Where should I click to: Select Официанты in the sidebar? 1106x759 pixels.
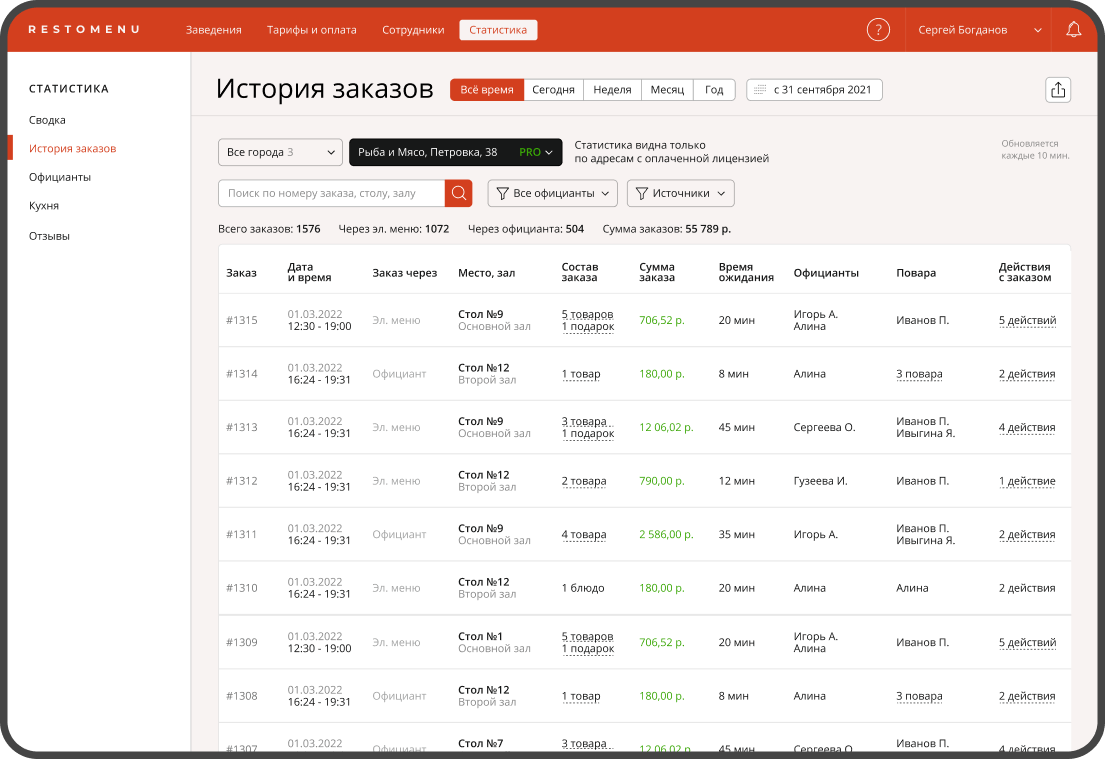(x=60, y=177)
